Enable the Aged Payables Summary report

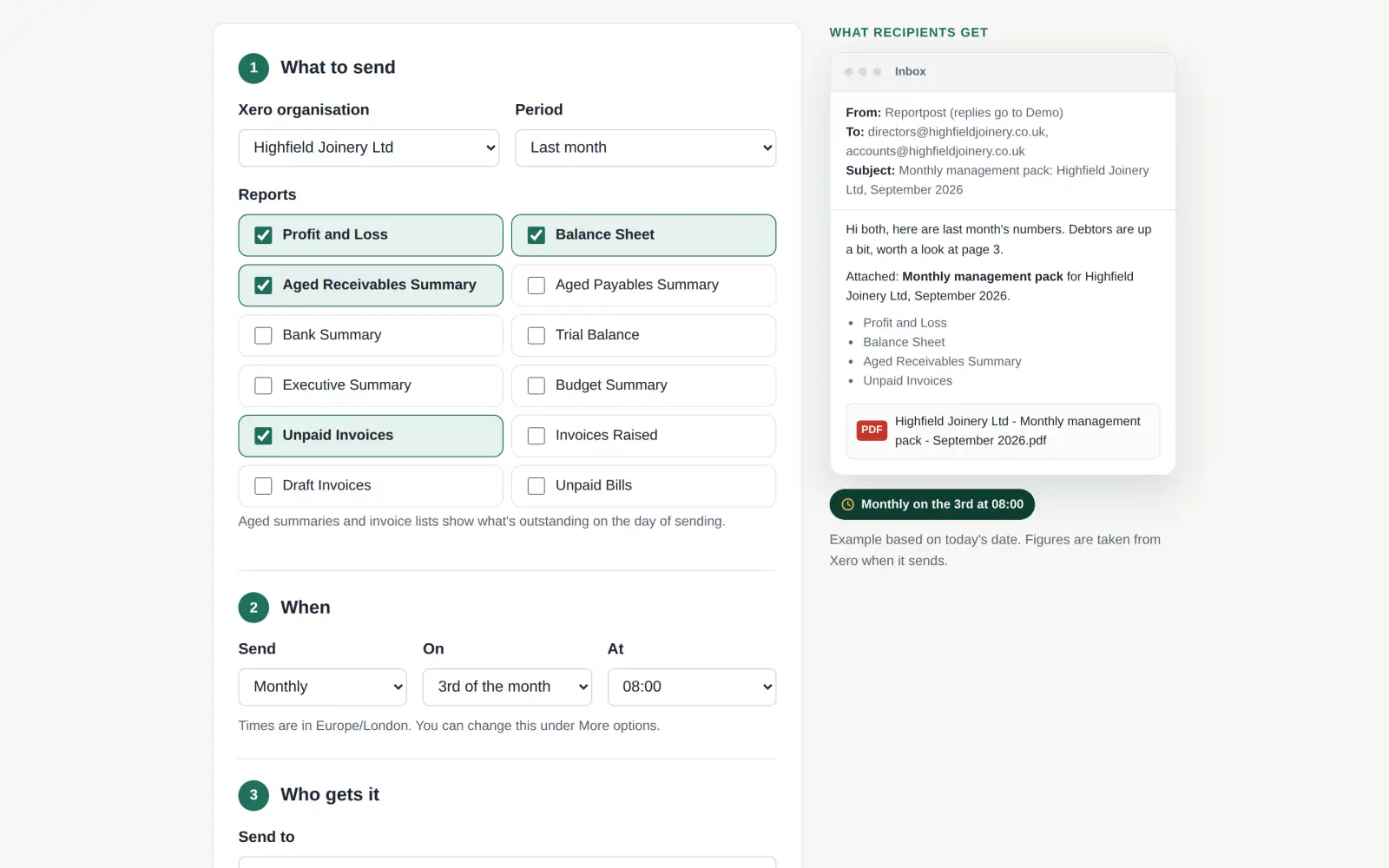(537, 286)
